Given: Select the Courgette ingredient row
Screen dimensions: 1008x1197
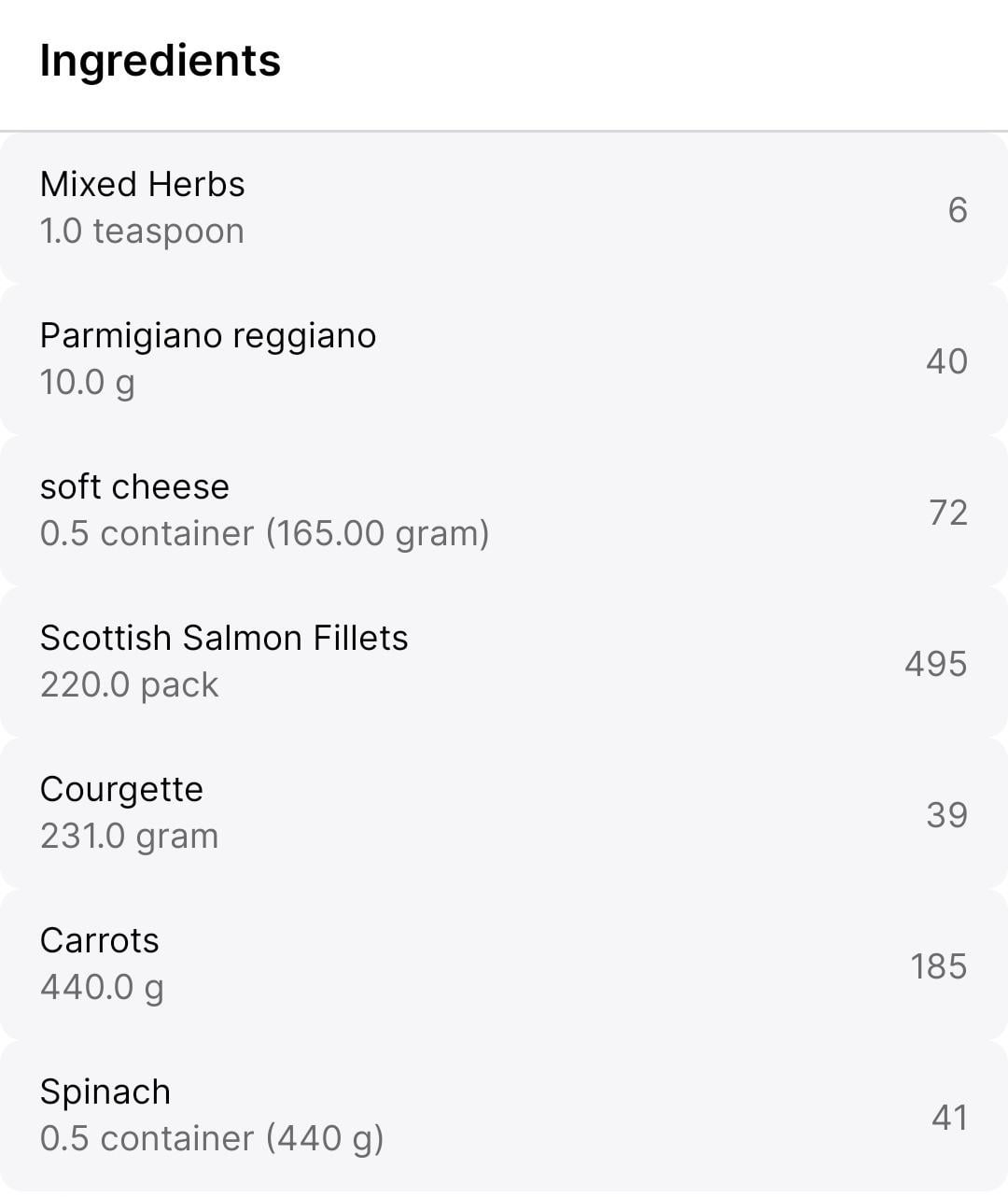Looking at the screenshot, I should coord(504,813).
